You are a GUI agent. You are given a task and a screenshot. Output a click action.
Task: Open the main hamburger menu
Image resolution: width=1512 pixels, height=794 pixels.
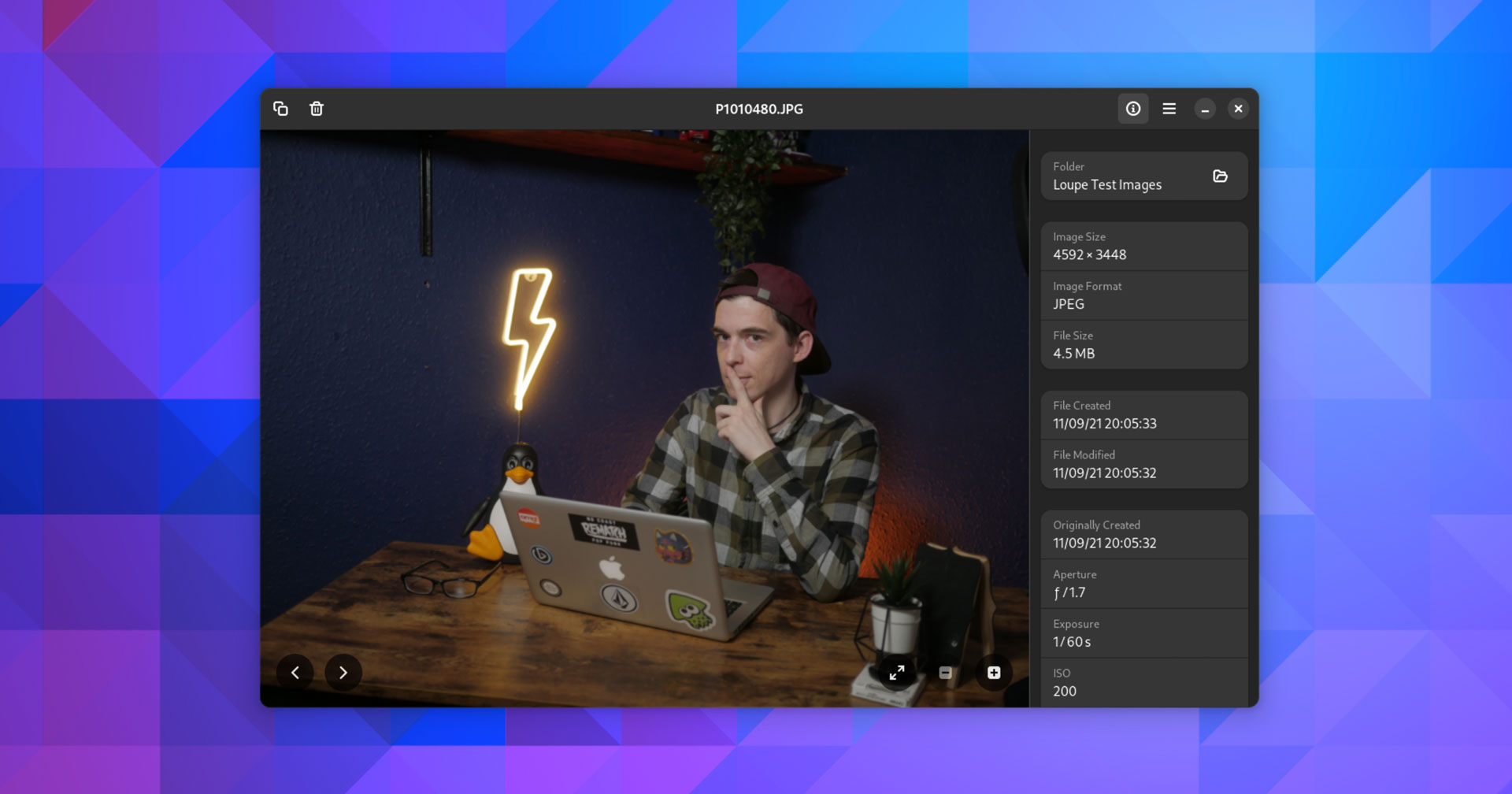(1169, 109)
